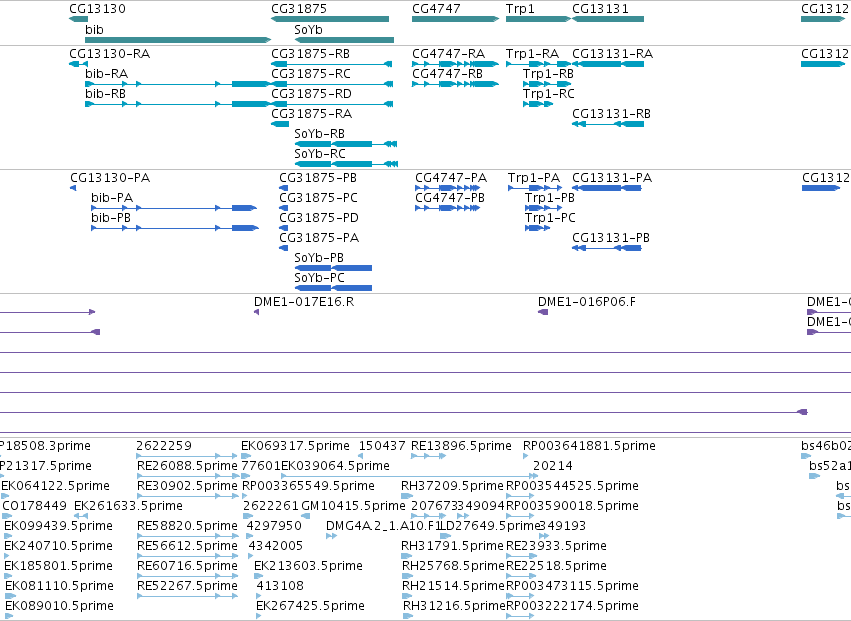Open transcript CG4747-RA
The image size is (851, 621).
[x=448, y=54]
